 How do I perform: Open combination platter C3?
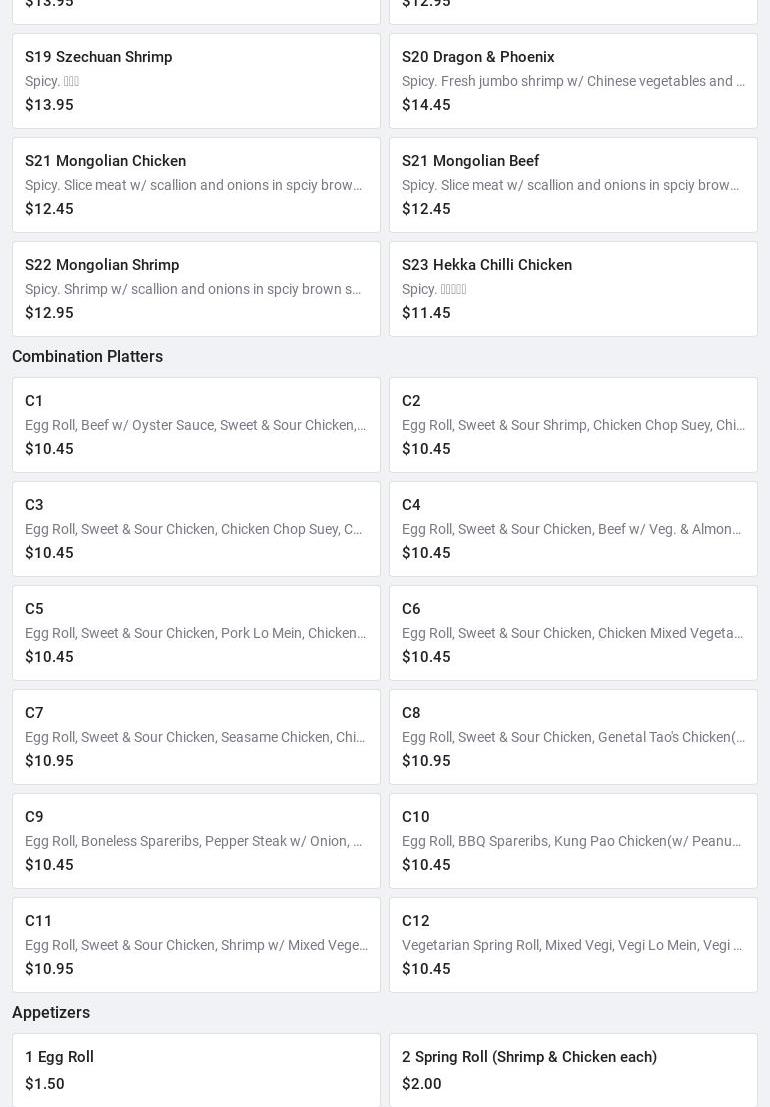[x=196, y=529]
